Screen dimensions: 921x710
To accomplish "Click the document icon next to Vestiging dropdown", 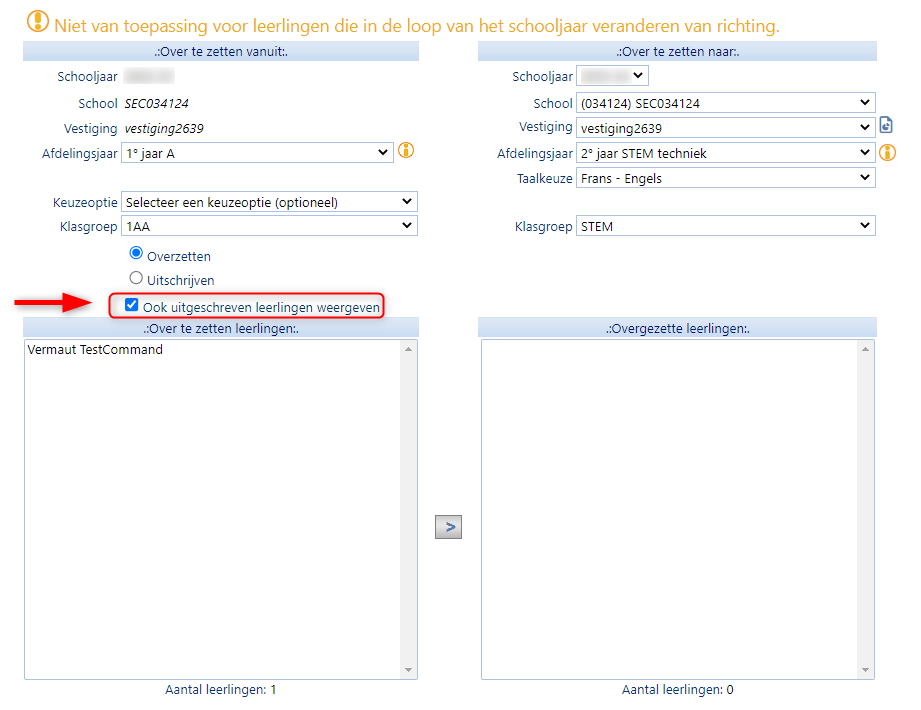I will click(x=885, y=126).
